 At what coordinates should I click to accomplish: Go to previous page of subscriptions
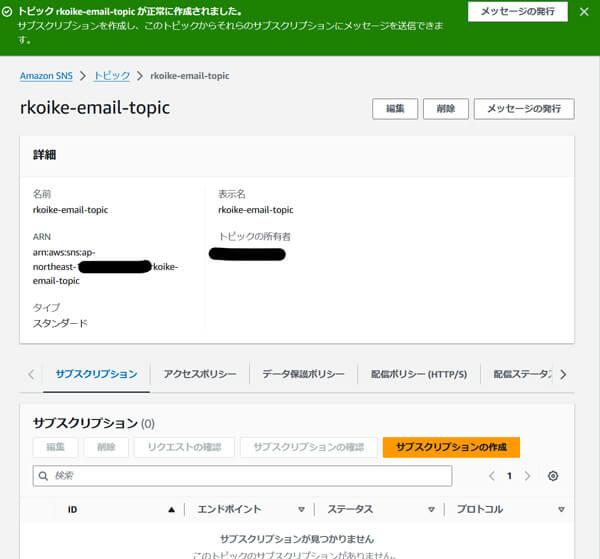(492, 476)
